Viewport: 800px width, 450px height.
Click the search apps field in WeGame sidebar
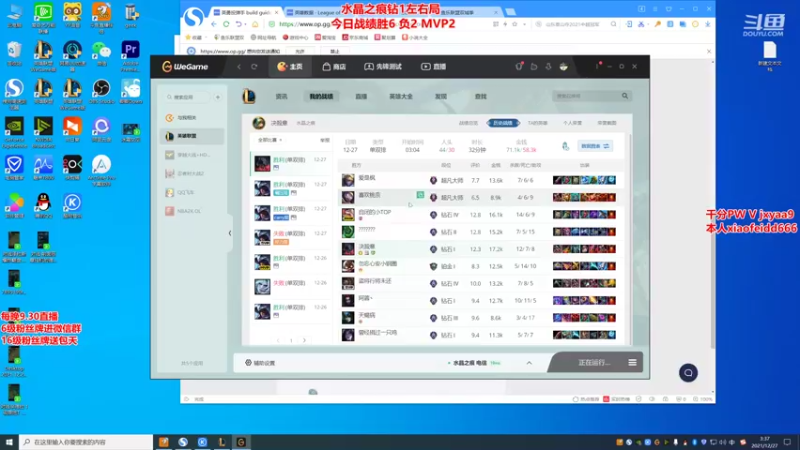(x=188, y=97)
